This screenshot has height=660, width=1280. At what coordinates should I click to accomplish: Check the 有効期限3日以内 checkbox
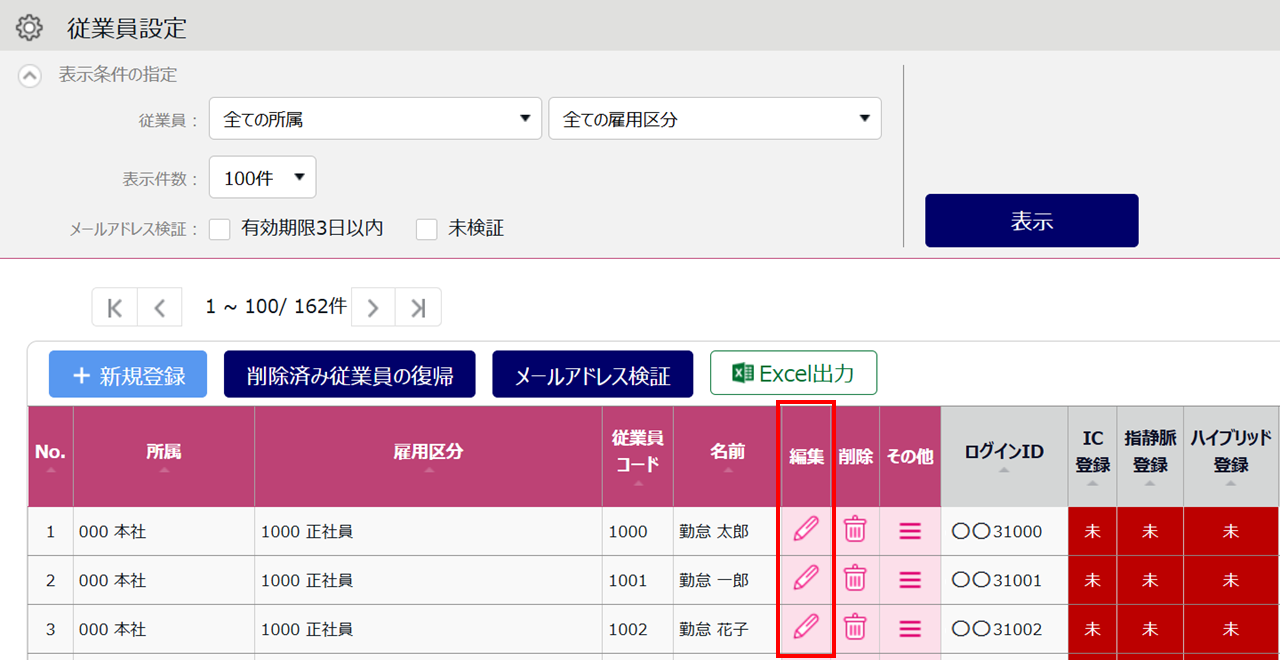(x=220, y=229)
